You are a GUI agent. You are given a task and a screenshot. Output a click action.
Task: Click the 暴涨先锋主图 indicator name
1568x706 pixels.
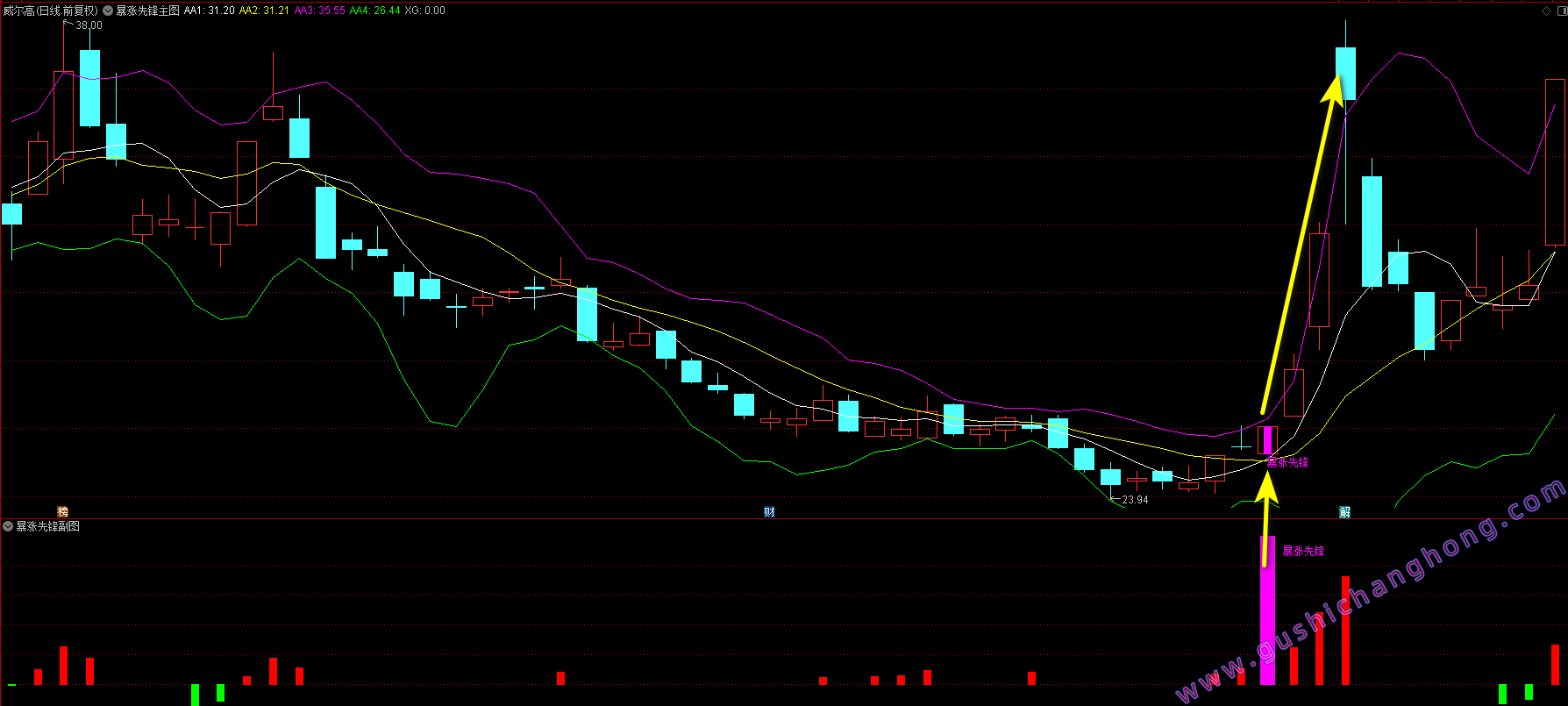click(148, 11)
